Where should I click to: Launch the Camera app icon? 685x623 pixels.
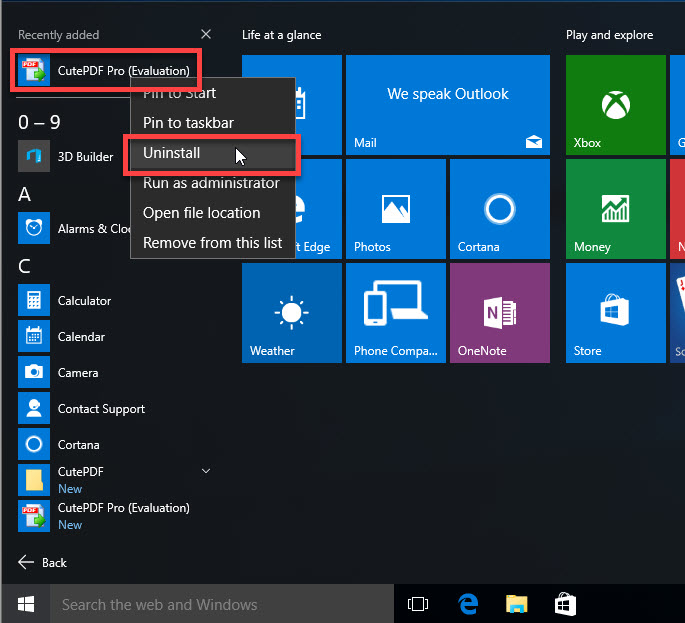[34, 372]
